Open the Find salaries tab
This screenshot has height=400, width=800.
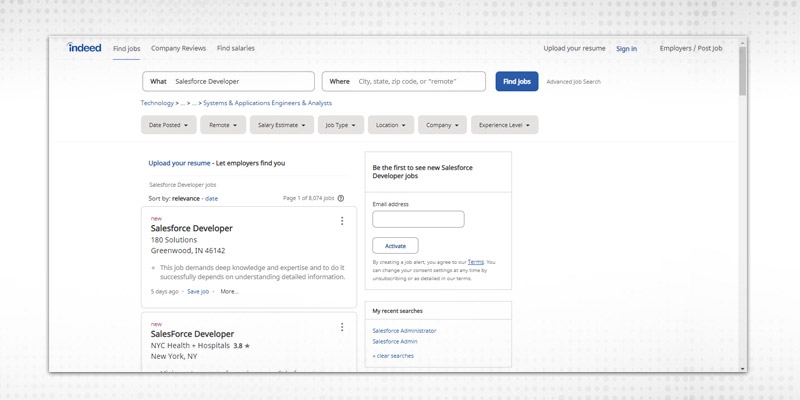(235, 48)
